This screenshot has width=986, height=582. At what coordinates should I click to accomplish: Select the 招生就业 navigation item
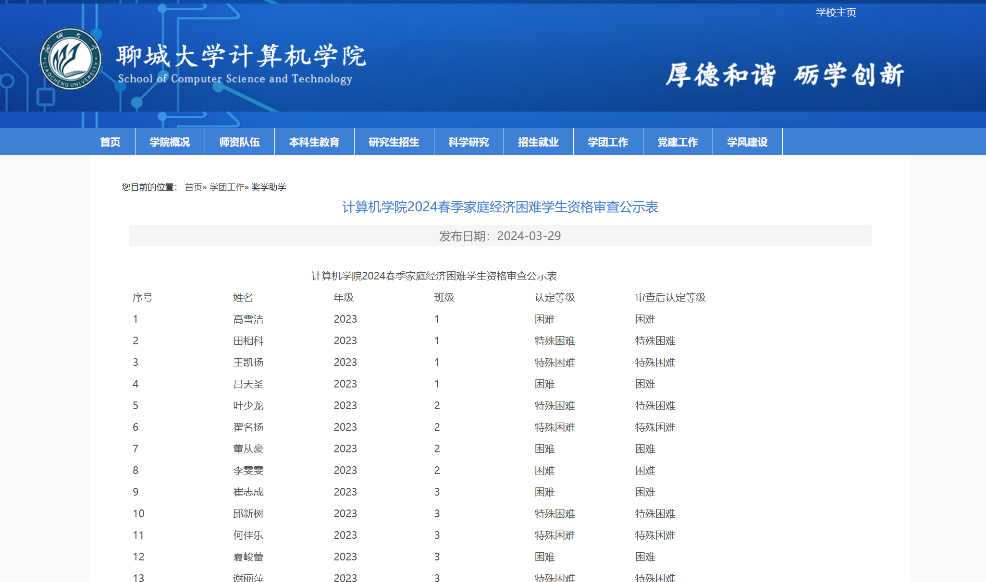(x=538, y=142)
